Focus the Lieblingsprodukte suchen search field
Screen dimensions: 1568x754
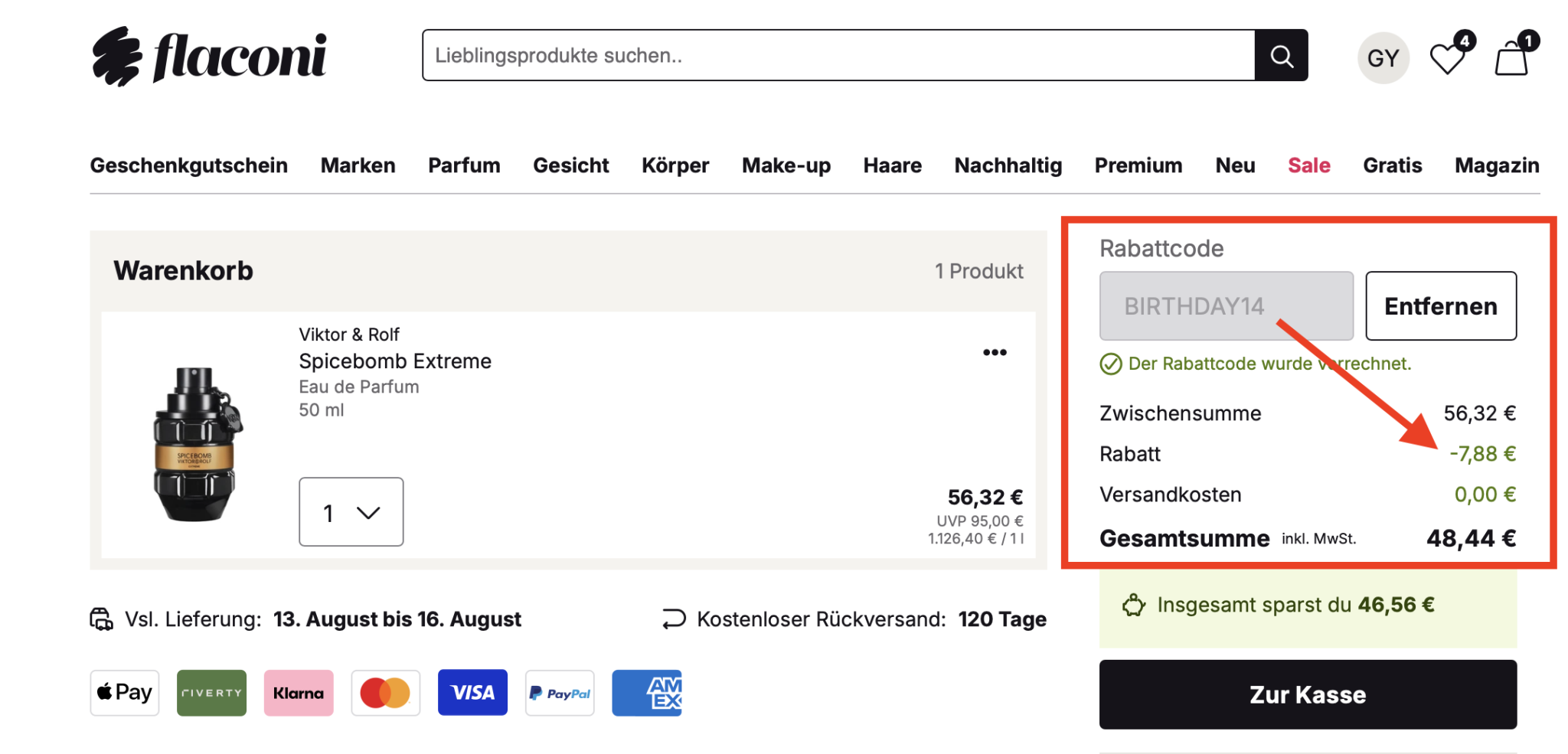838,55
